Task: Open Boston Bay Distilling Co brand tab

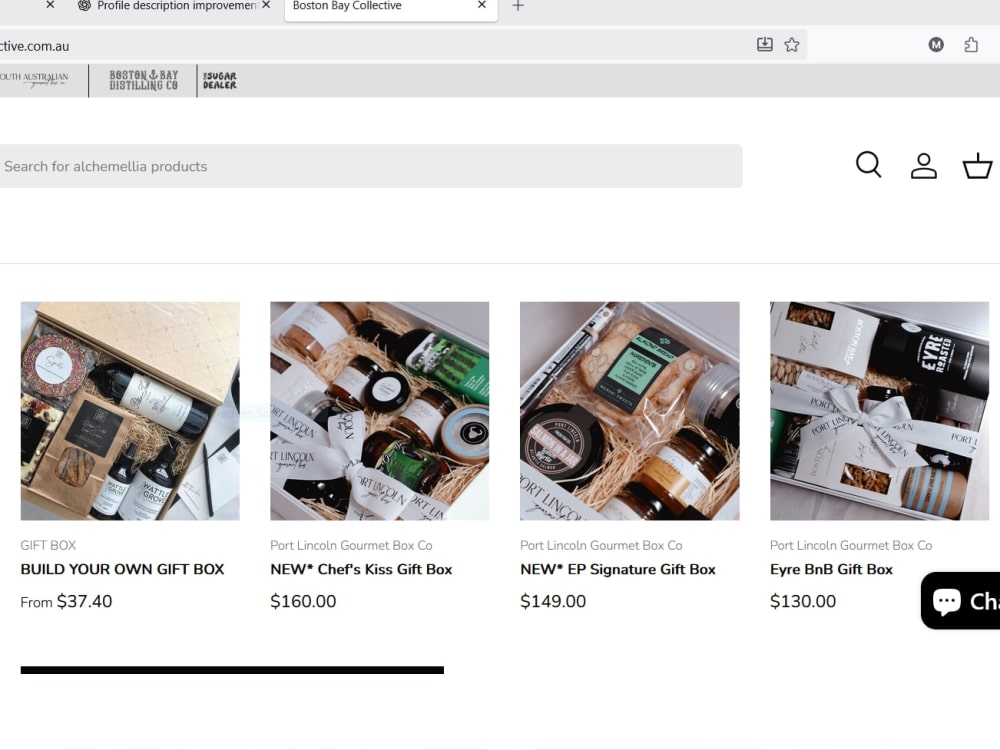Action: (x=143, y=80)
